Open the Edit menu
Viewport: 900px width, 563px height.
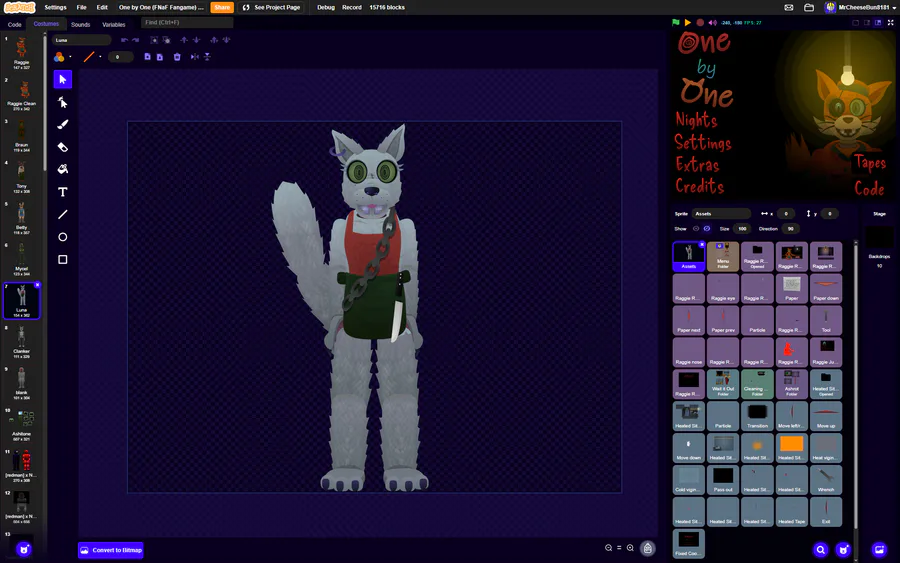[x=102, y=7]
